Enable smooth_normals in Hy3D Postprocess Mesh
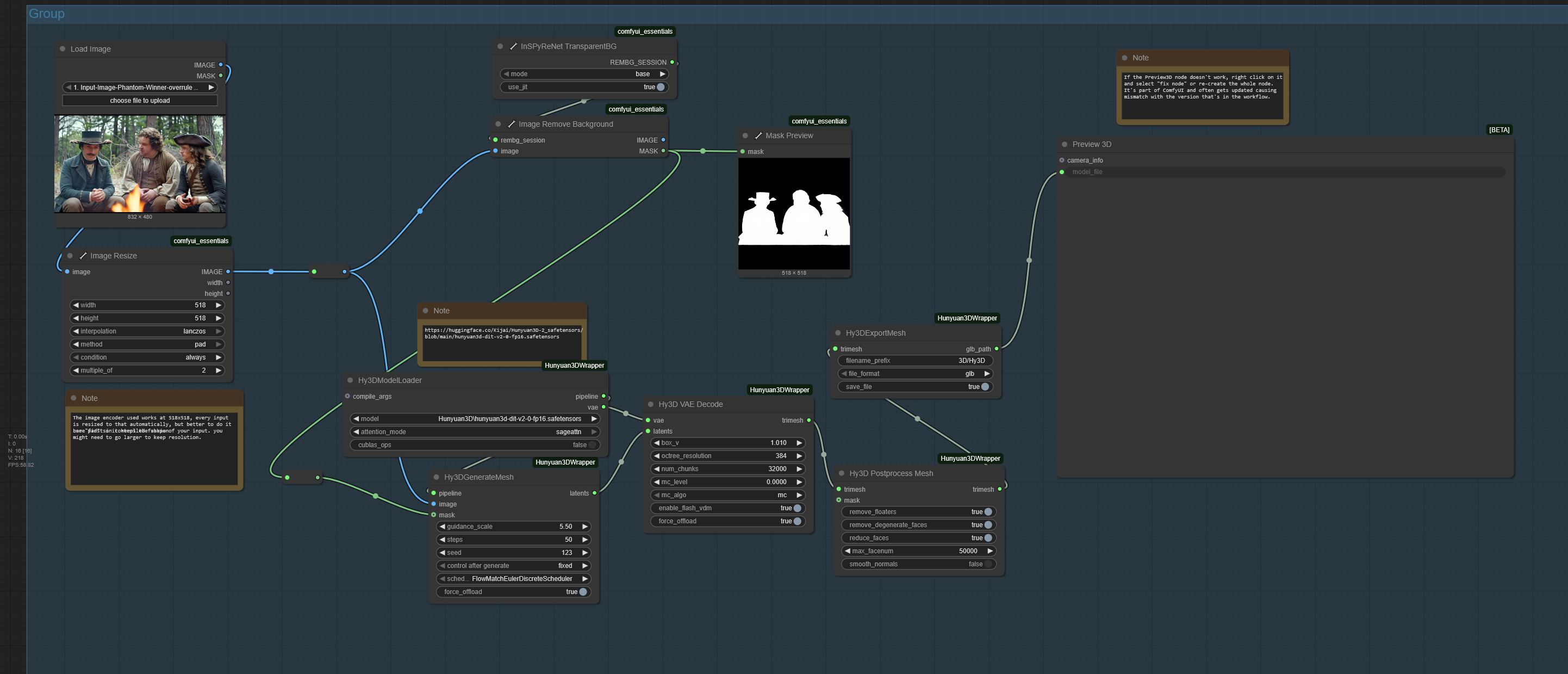This screenshot has width=1568, height=674. pyautogui.click(x=988, y=564)
